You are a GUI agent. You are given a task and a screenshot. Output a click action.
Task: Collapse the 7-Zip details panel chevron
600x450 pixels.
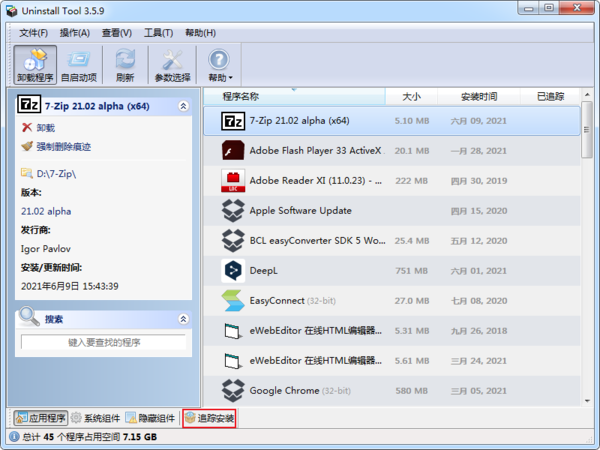click(x=183, y=106)
